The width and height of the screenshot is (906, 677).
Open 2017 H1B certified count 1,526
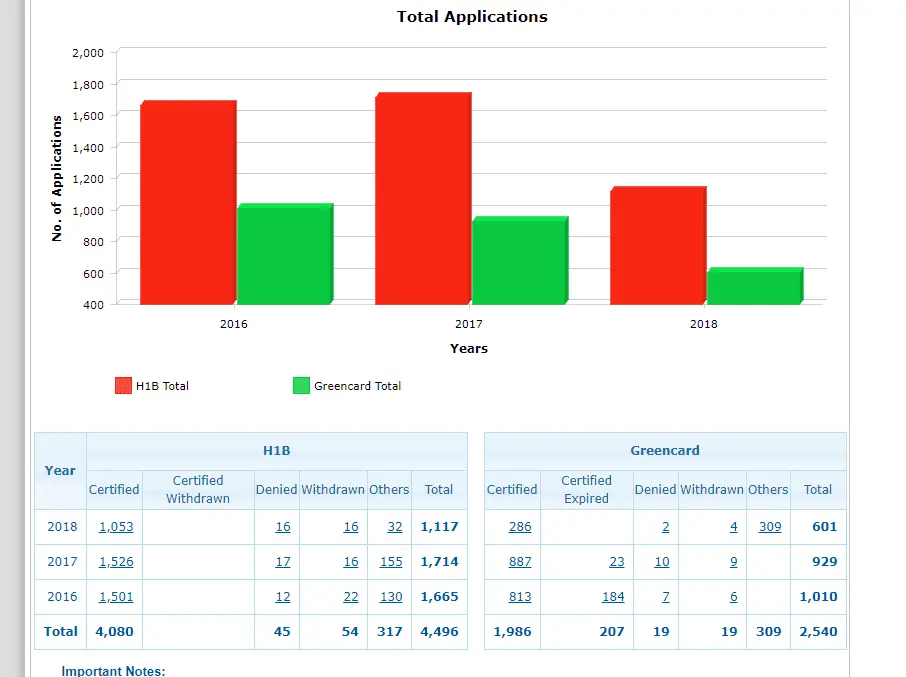(116, 562)
